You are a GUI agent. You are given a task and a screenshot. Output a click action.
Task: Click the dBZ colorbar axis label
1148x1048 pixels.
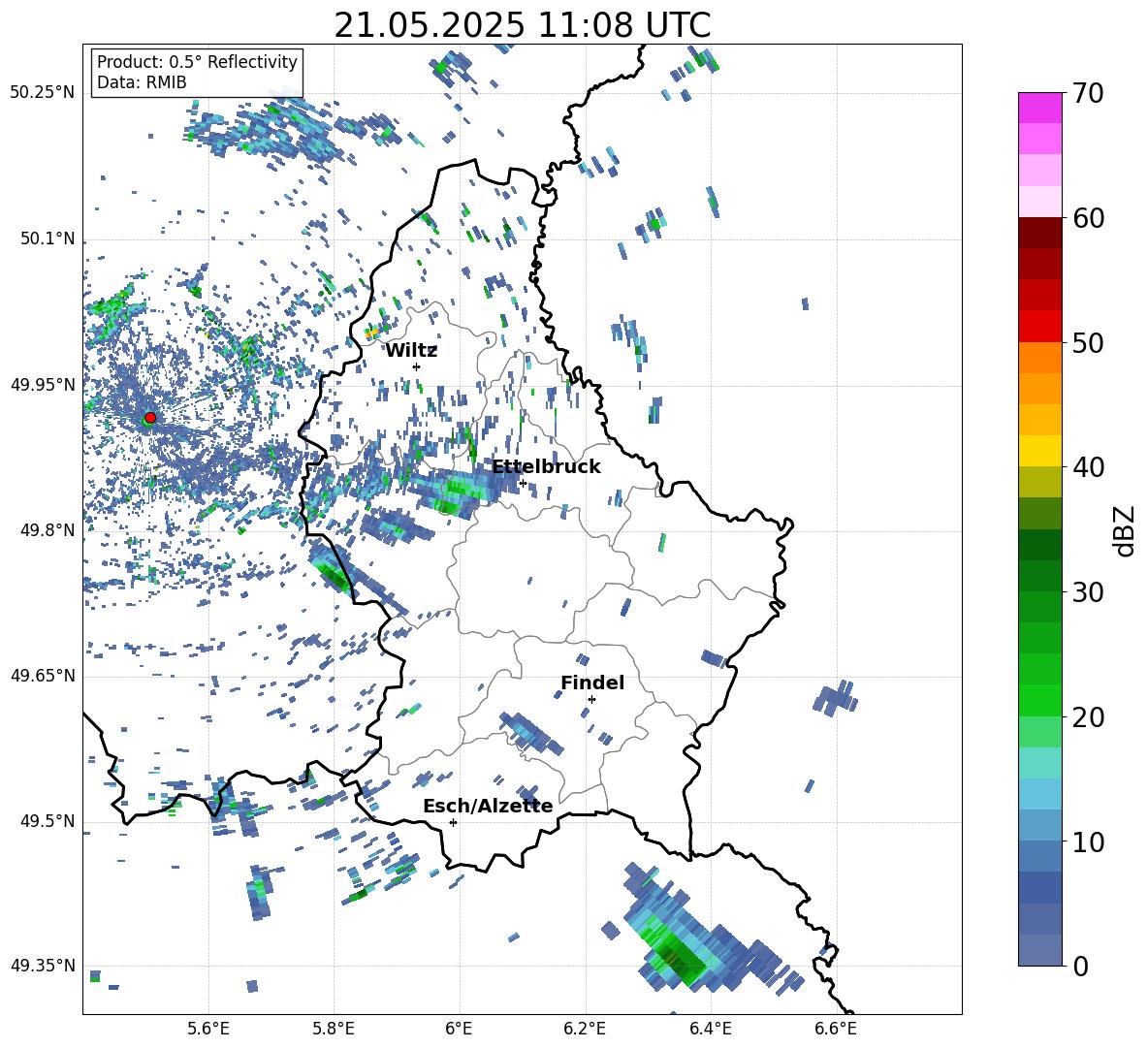click(1126, 530)
